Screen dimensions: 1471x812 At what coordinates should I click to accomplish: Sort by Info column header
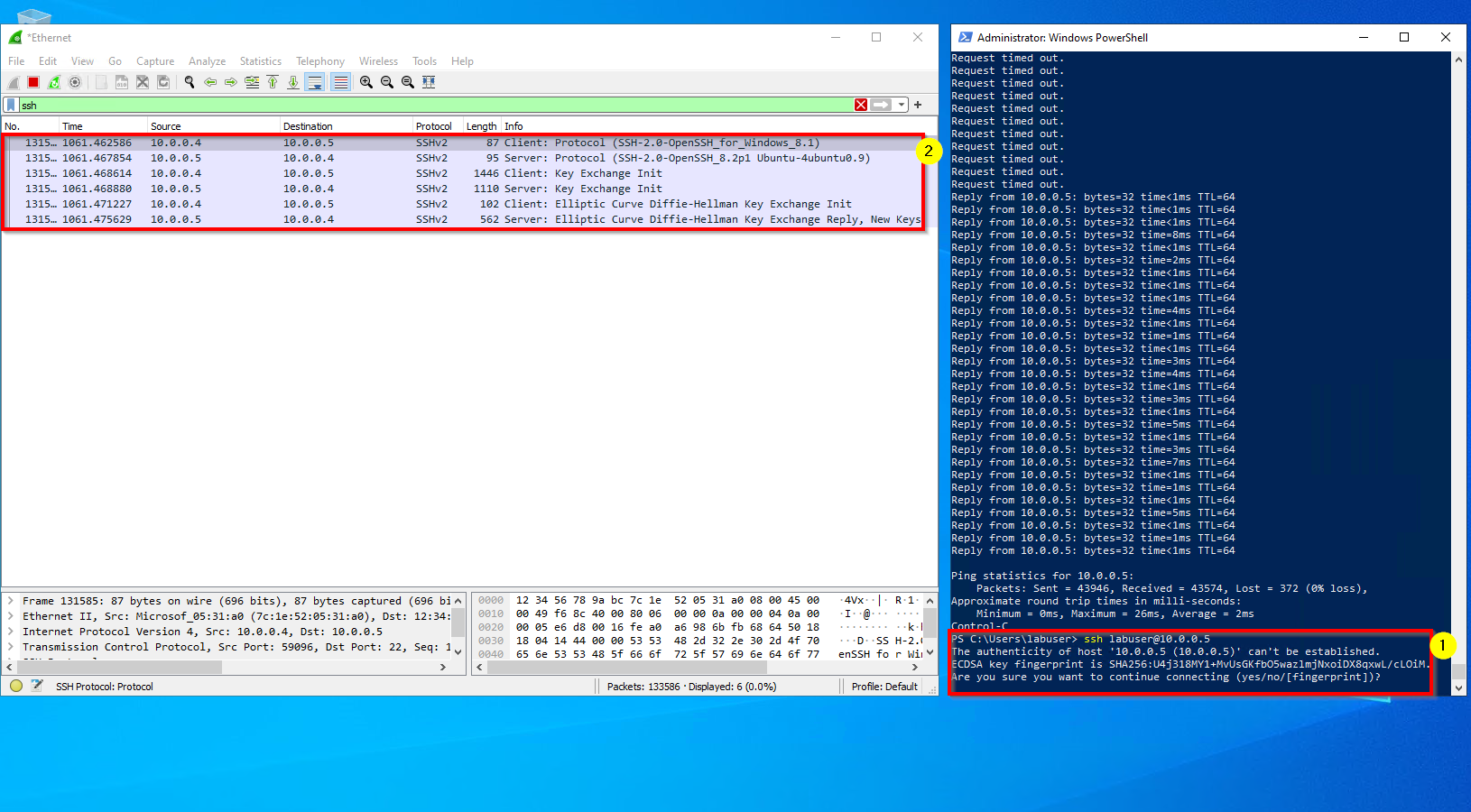click(718, 126)
